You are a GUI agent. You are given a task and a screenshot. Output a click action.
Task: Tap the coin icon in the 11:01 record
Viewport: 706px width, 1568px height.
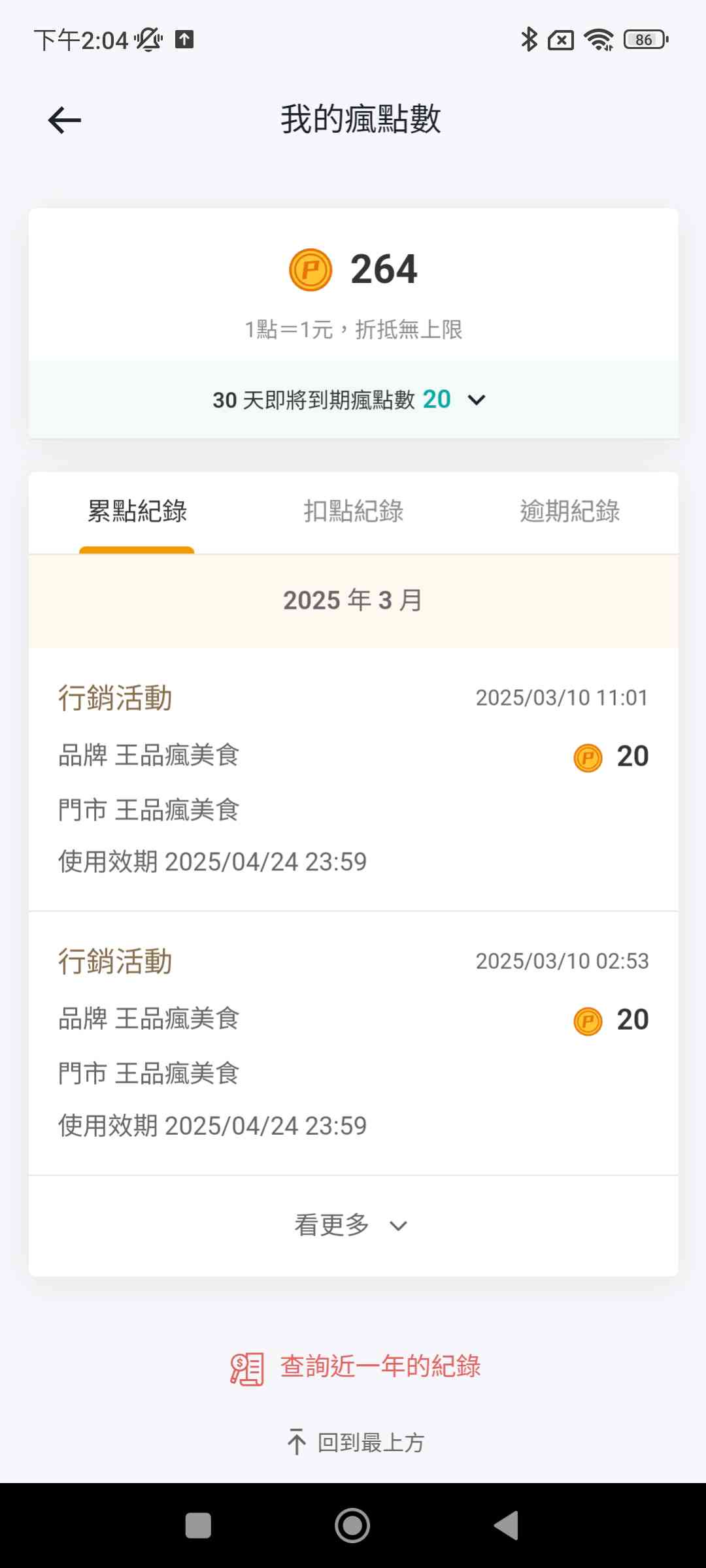[x=588, y=758]
